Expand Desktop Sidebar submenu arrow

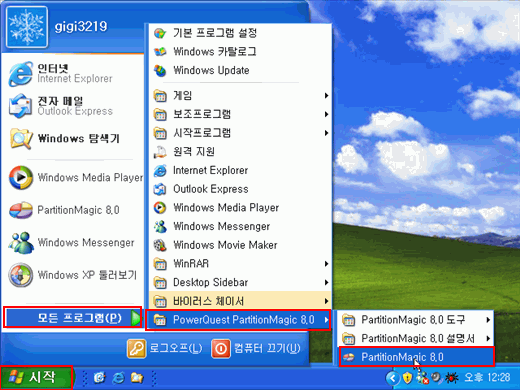click(x=327, y=282)
